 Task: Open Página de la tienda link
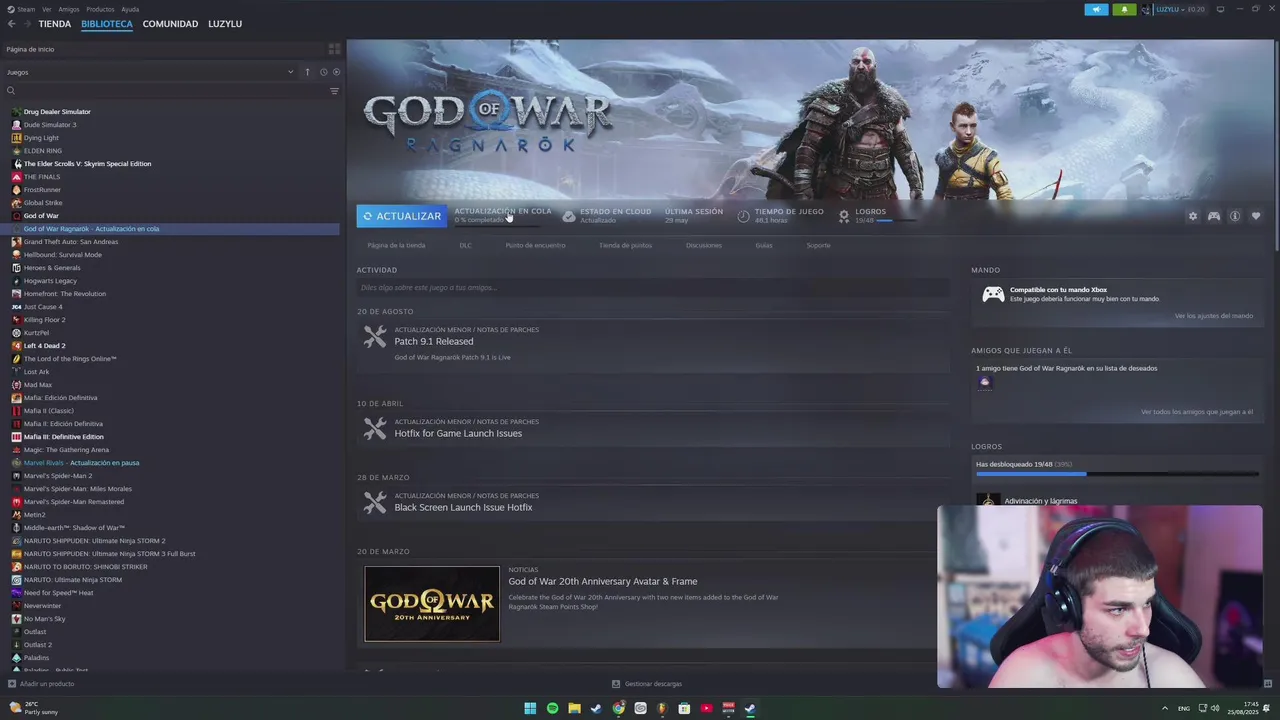coord(396,245)
